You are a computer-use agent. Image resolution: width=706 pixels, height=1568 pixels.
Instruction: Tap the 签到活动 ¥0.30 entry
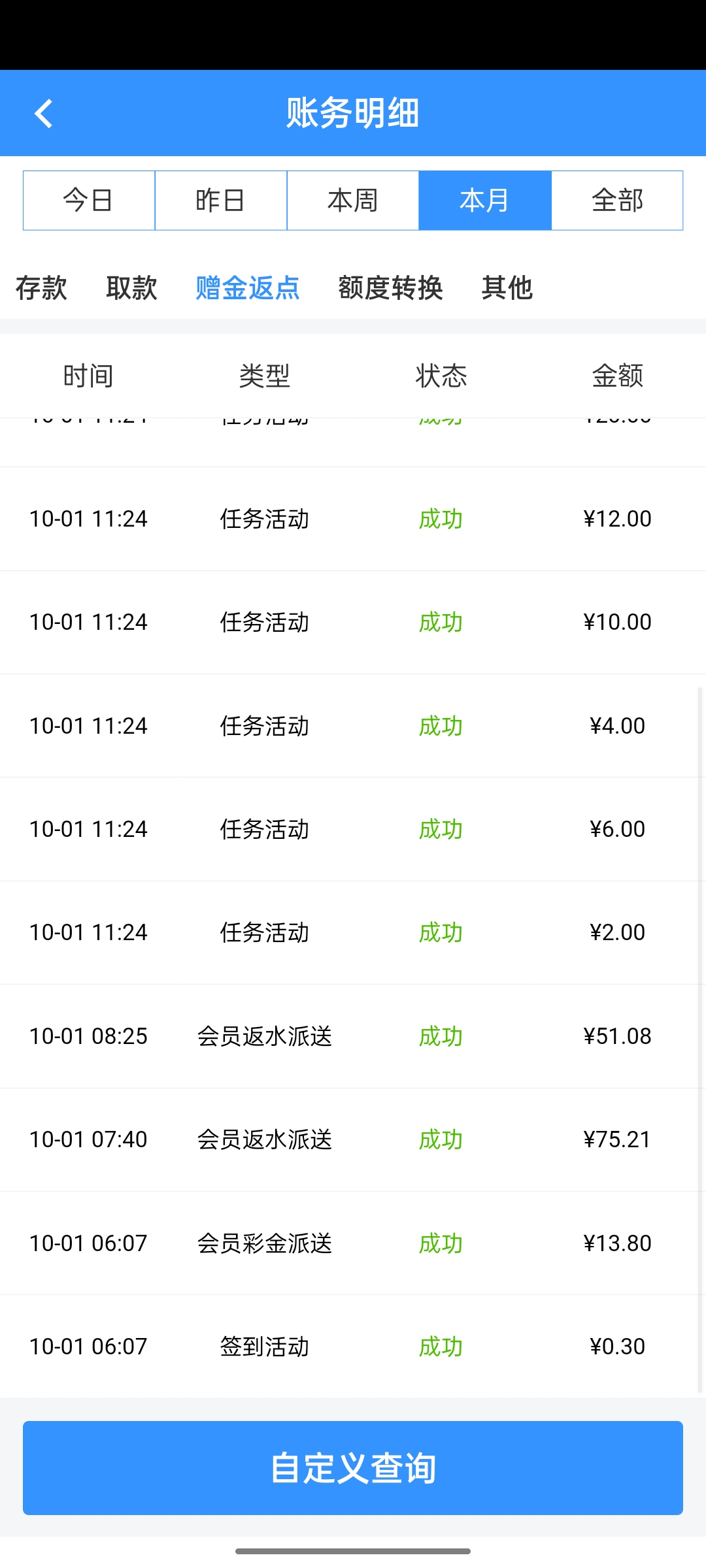[353, 1346]
